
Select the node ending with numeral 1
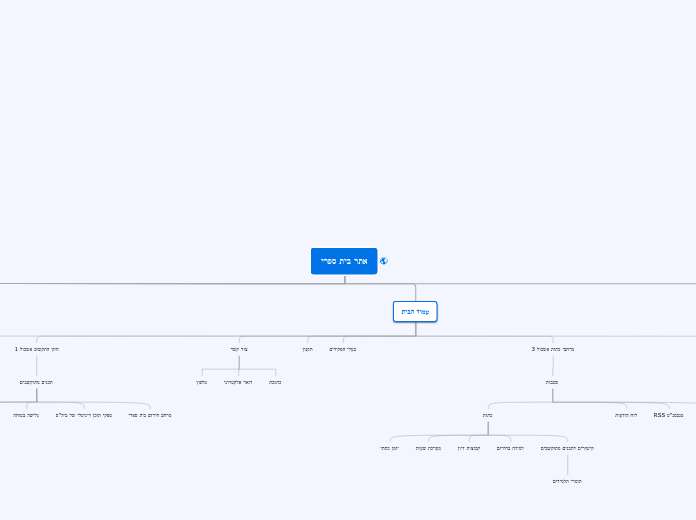[37, 349]
